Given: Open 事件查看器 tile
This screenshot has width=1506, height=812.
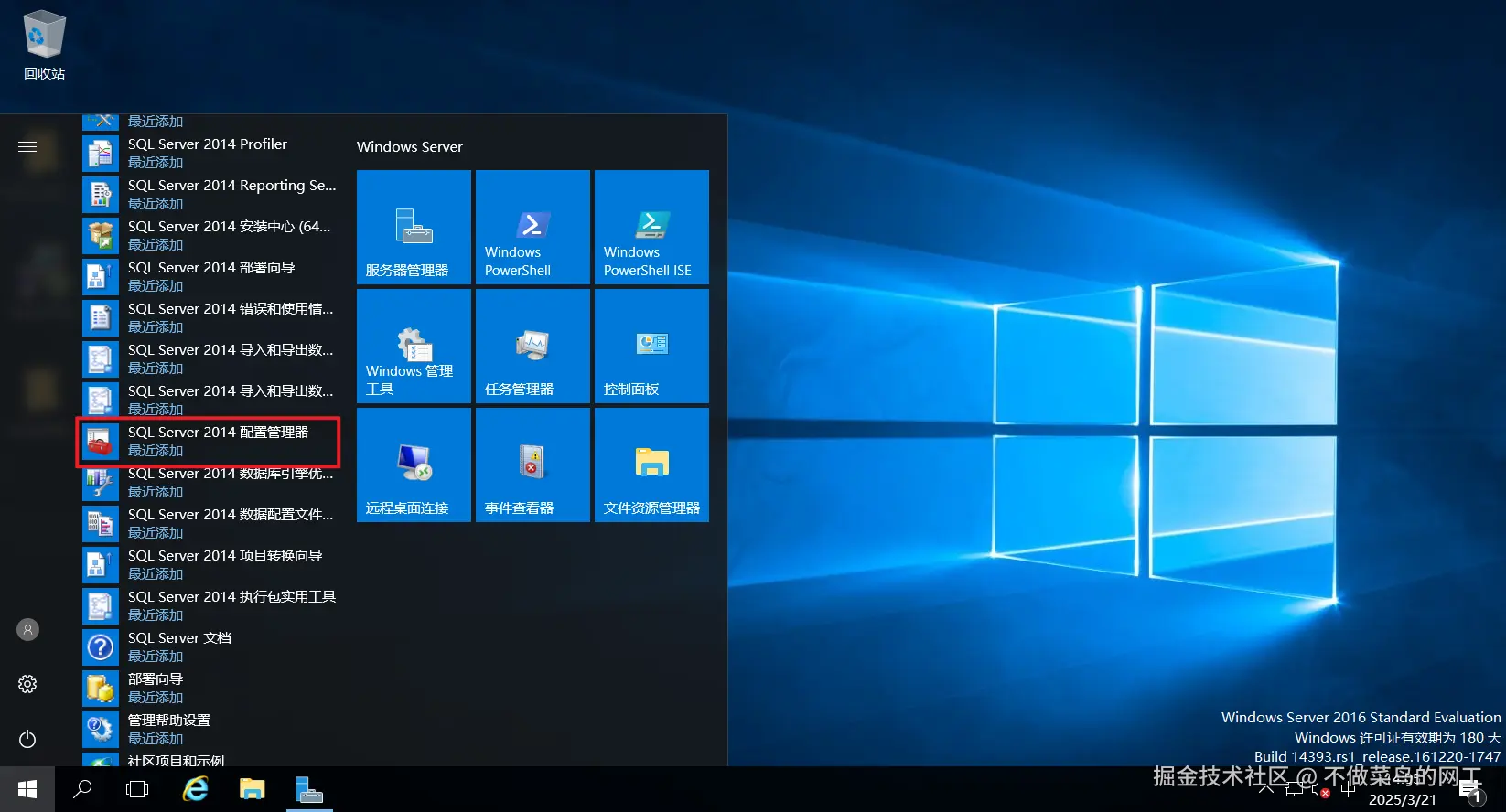Looking at the screenshot, I should tap(532, 465).
